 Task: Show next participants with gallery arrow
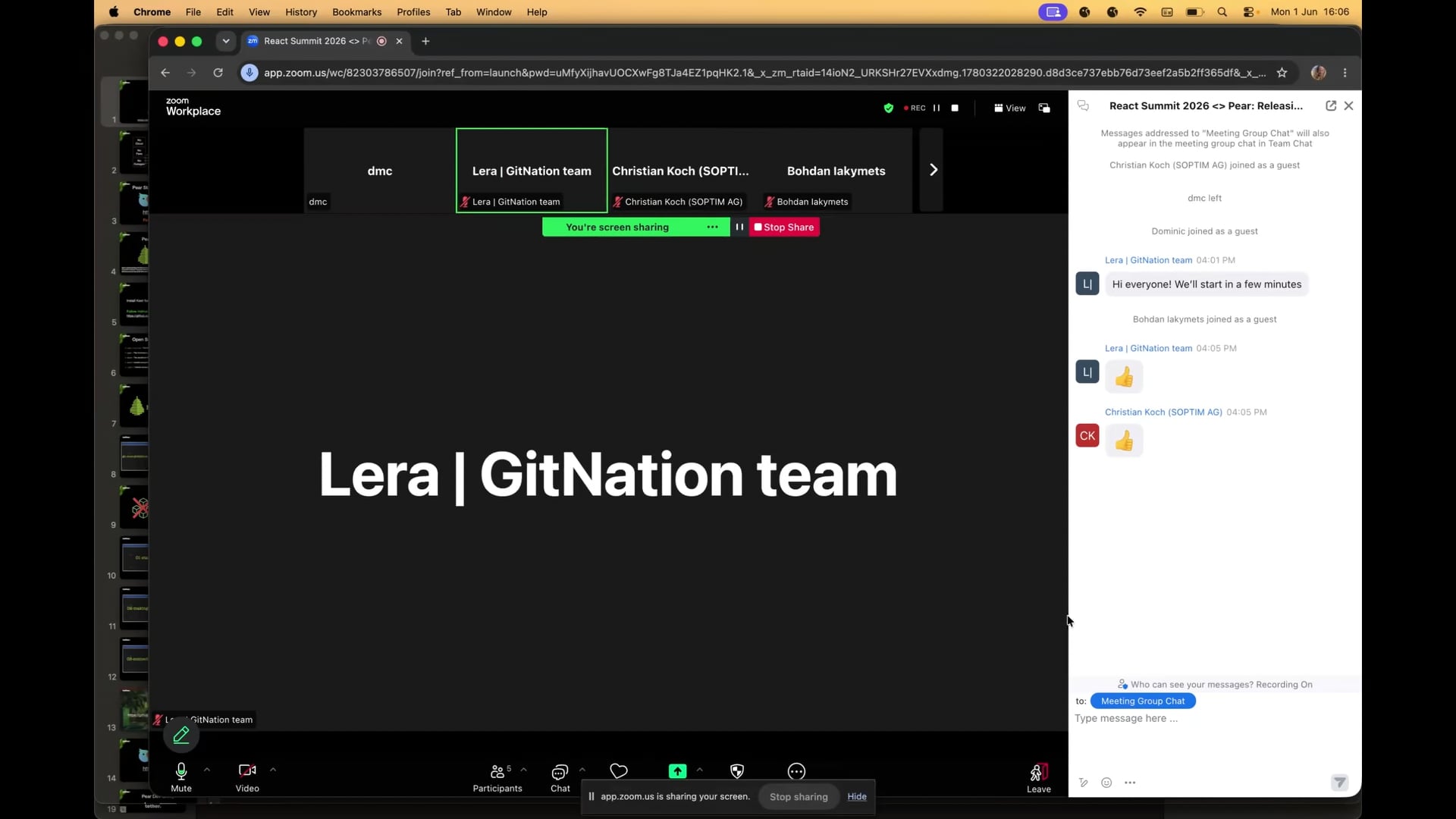(x=933, y=170)
